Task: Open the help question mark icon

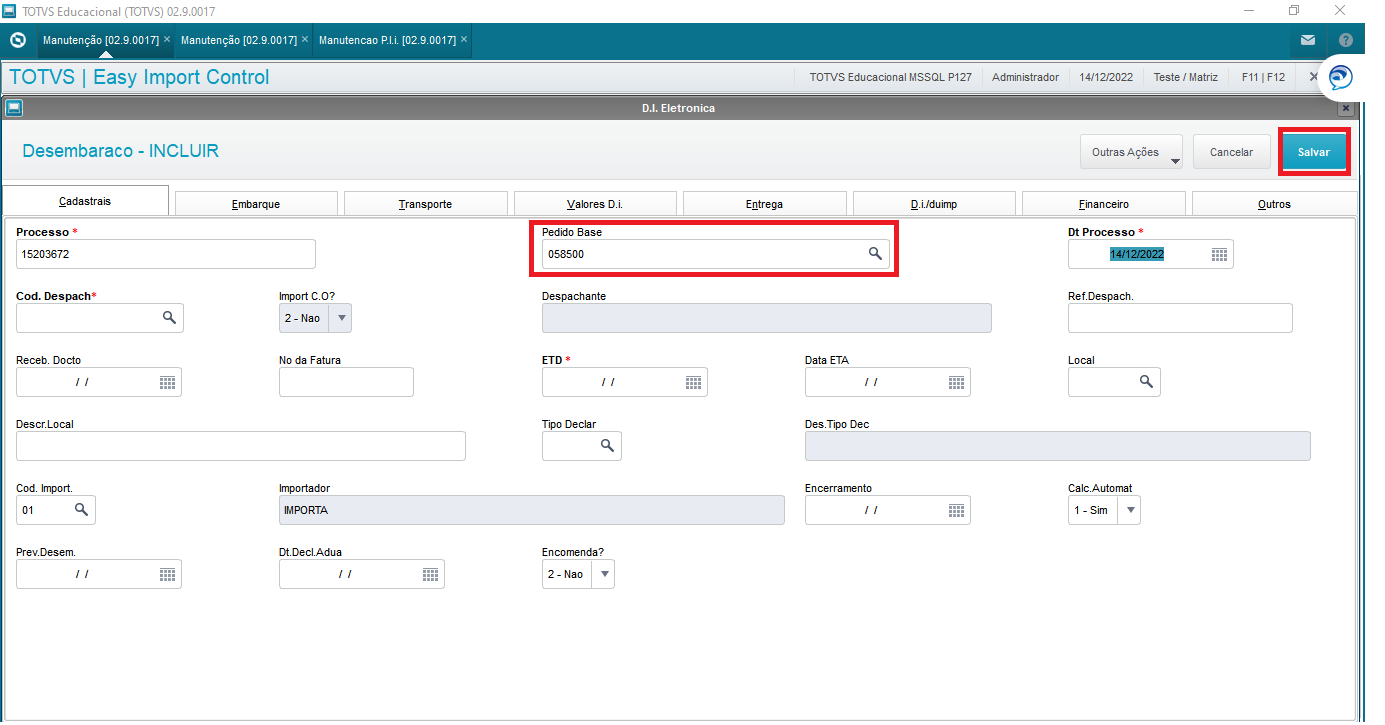Action: click(x=1346, y=40)
